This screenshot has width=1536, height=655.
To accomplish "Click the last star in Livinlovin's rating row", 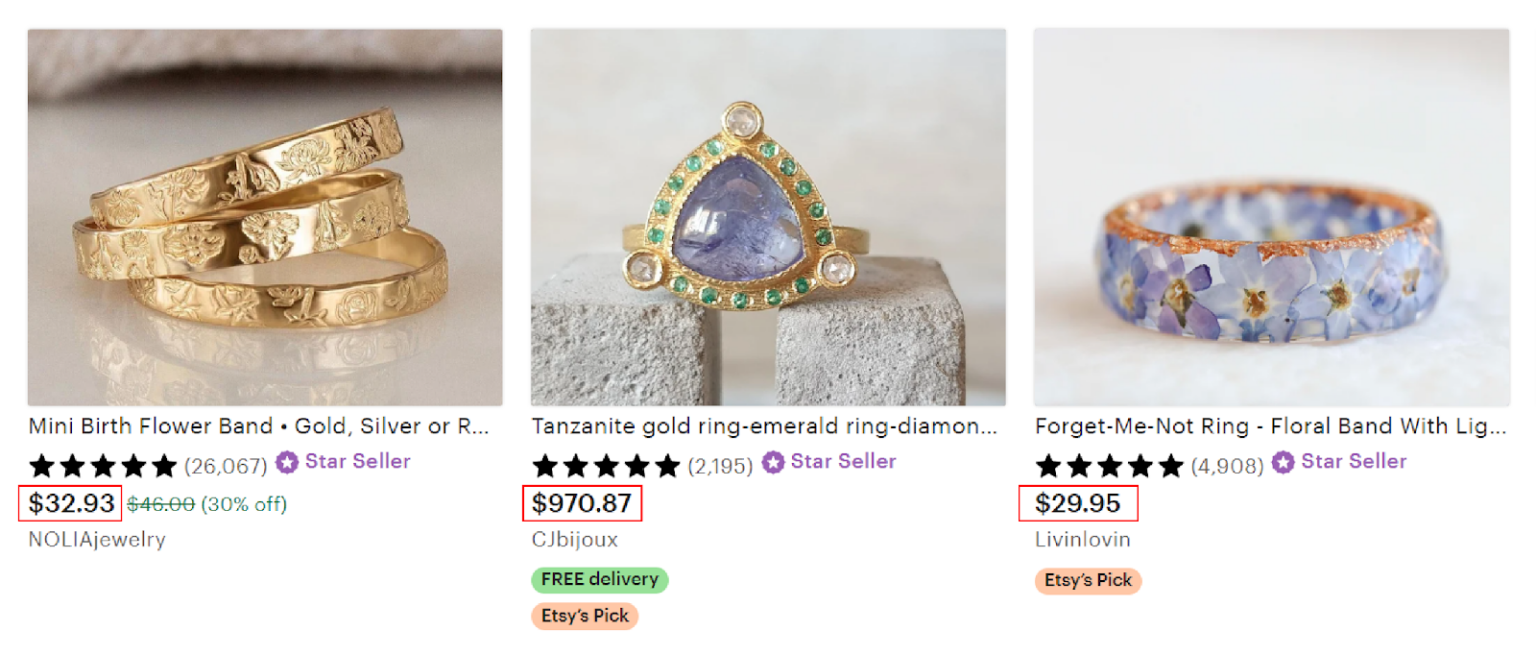I will coord(1172,465).
